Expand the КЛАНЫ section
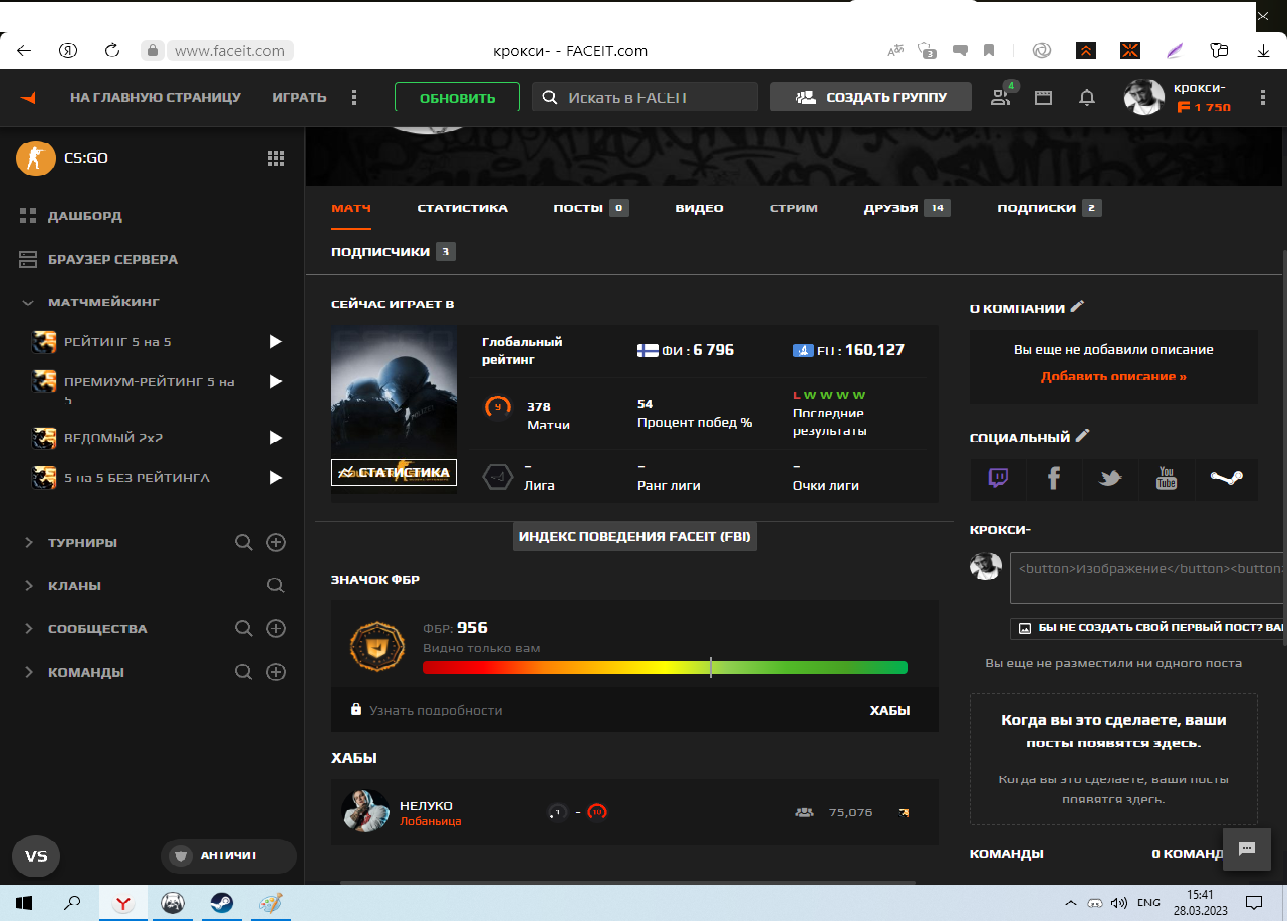This screenshot has width=1287, height=921. (27, 585)
